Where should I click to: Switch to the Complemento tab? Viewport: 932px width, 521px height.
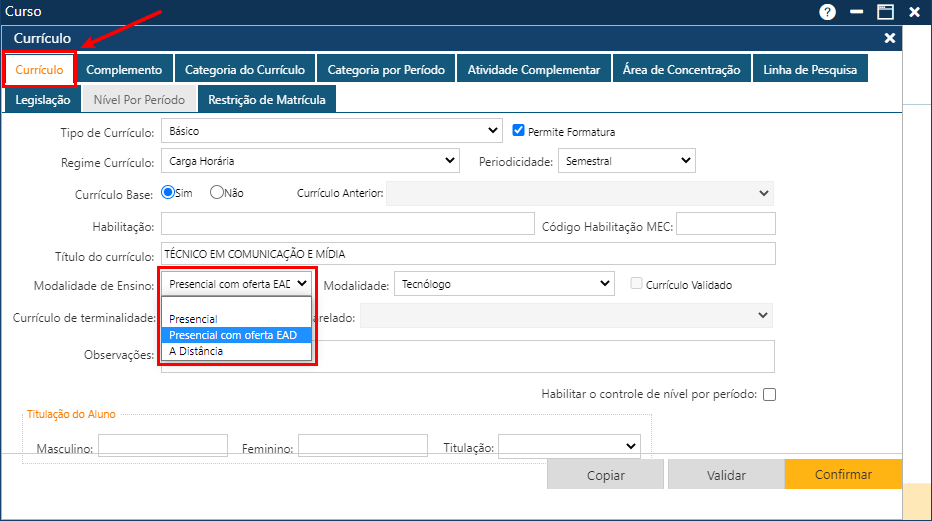pos(124,70)
